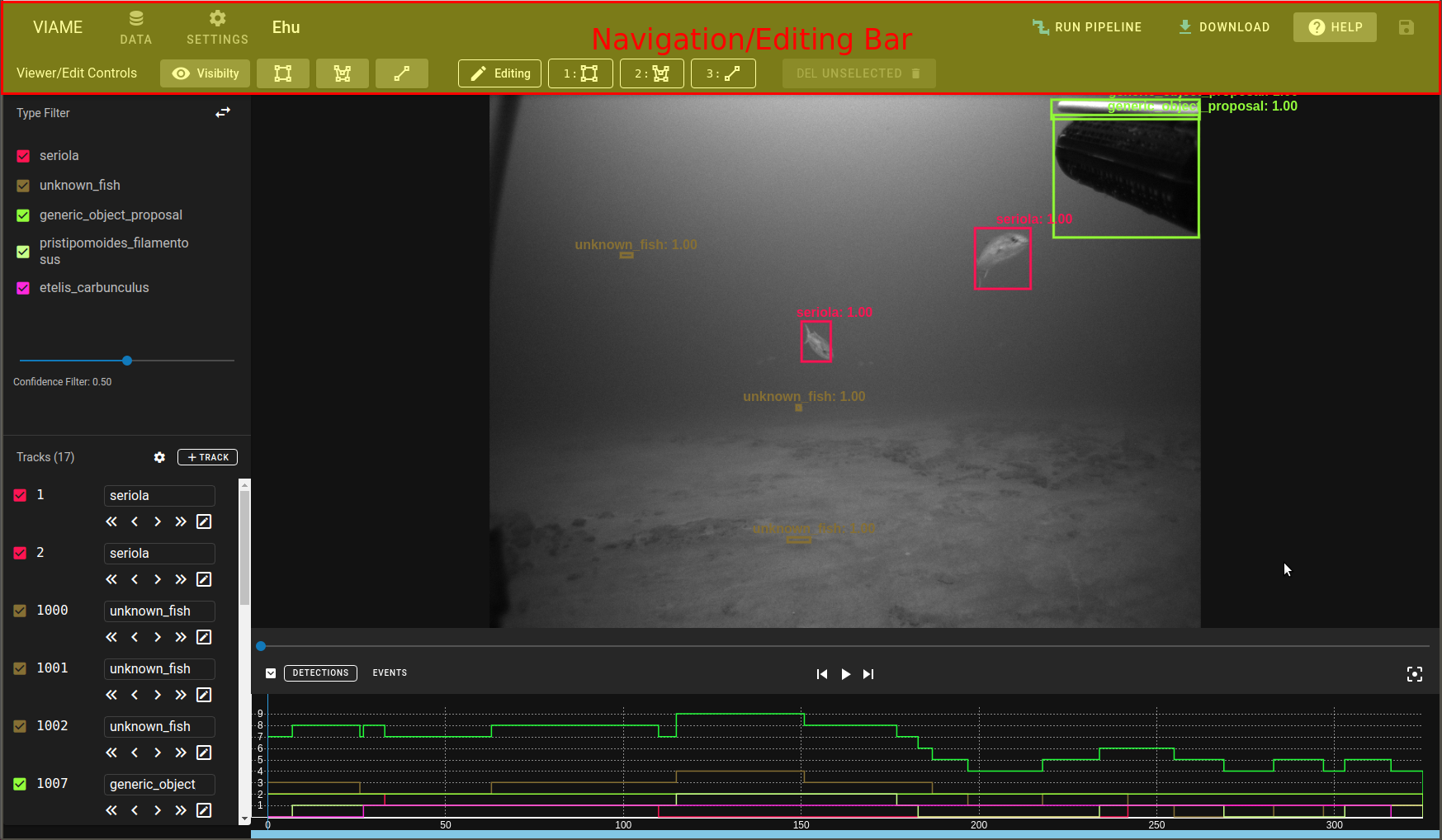
Task: Click the previous frame playback button
Action: pos(822,674)
